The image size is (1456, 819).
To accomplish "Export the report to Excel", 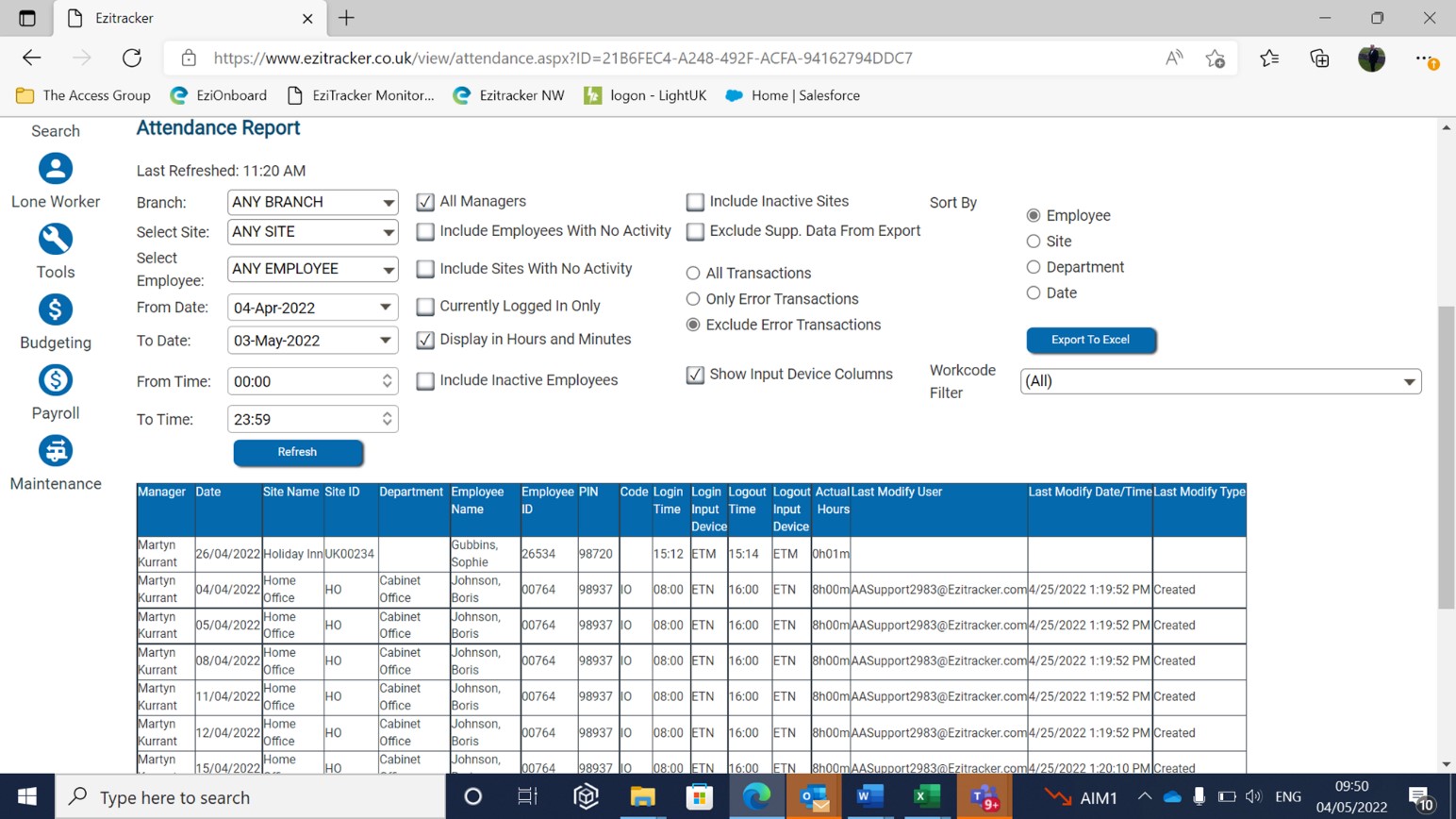I will tap(1090, 340).
